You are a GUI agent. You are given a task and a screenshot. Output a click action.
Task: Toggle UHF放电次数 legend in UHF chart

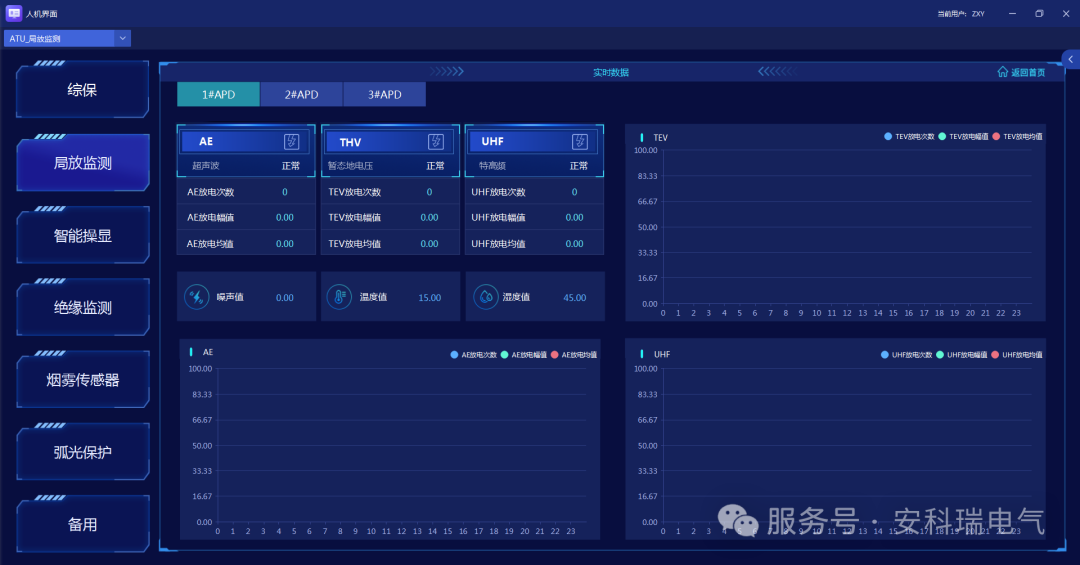point(906,355)
